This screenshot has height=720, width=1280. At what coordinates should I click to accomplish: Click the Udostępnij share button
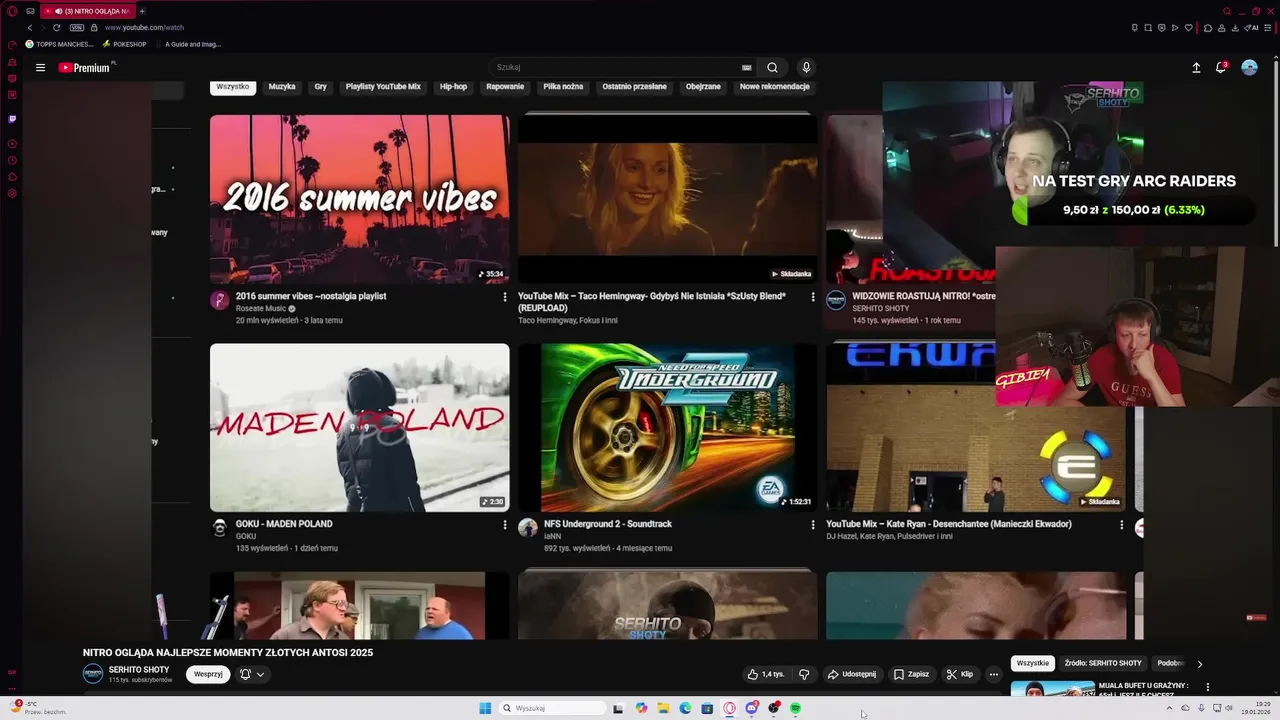[x=852, y=674]
